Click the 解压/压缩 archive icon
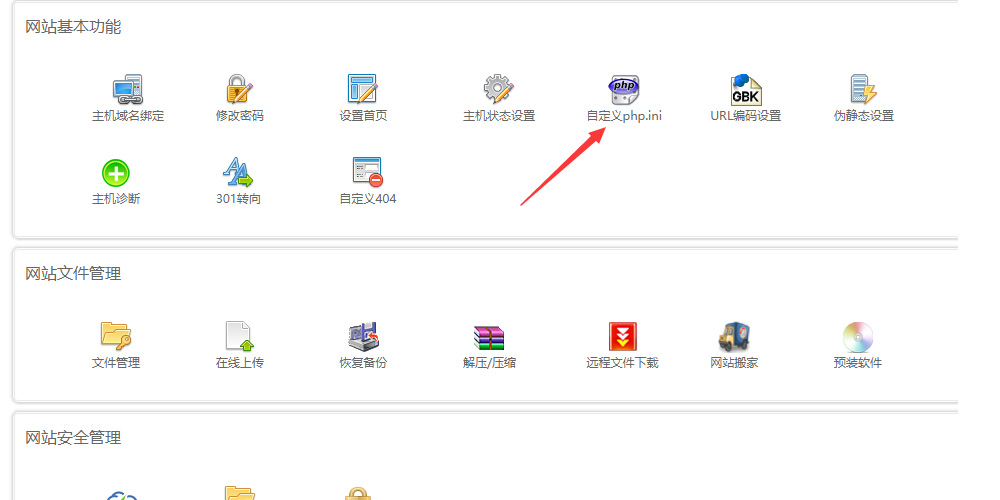This screenshot has height=500, width=1000. pos(489,336)
